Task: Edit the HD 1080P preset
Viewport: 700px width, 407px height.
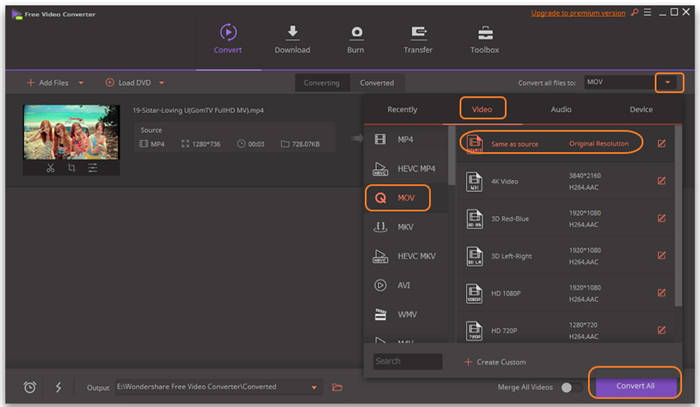Action: [x=662, y=293]
